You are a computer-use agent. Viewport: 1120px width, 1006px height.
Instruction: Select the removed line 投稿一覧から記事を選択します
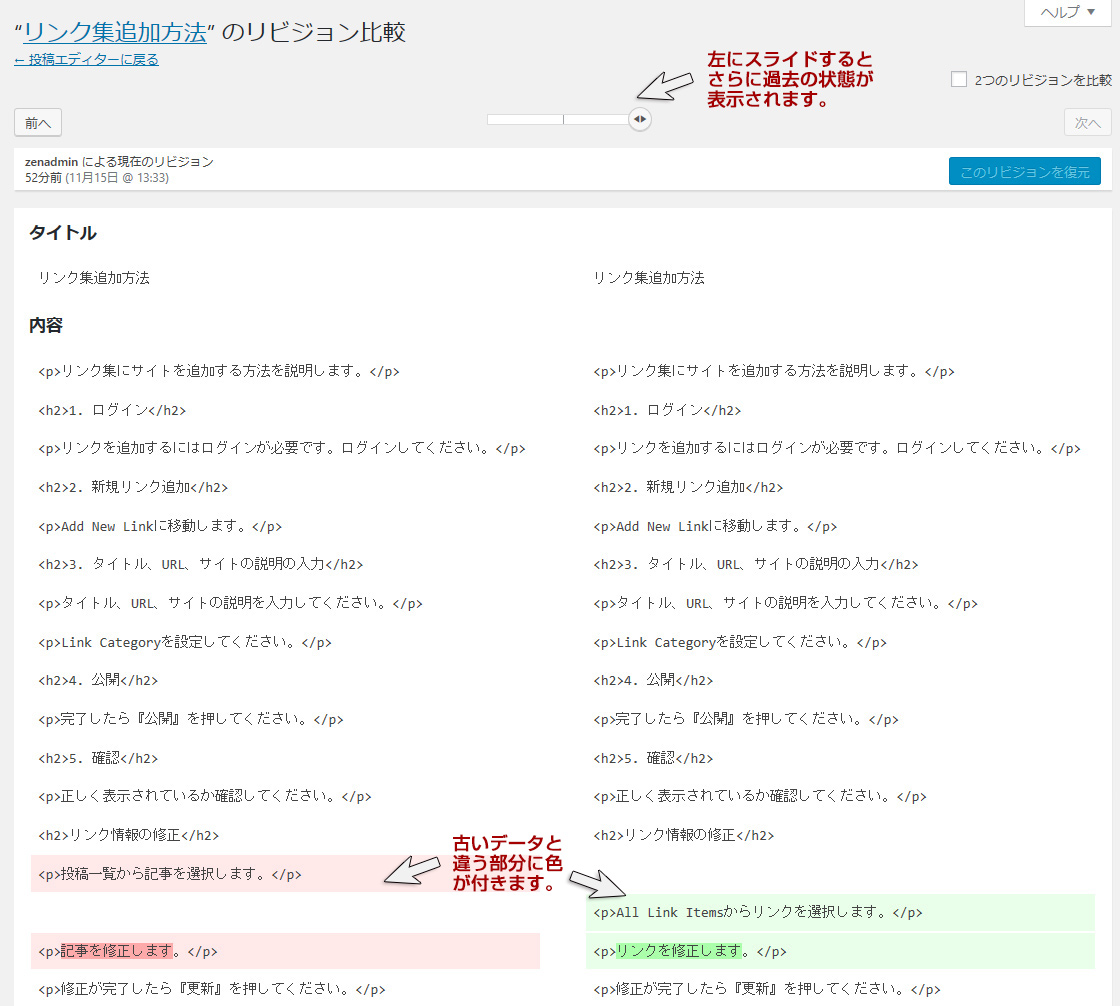(170, 874)
